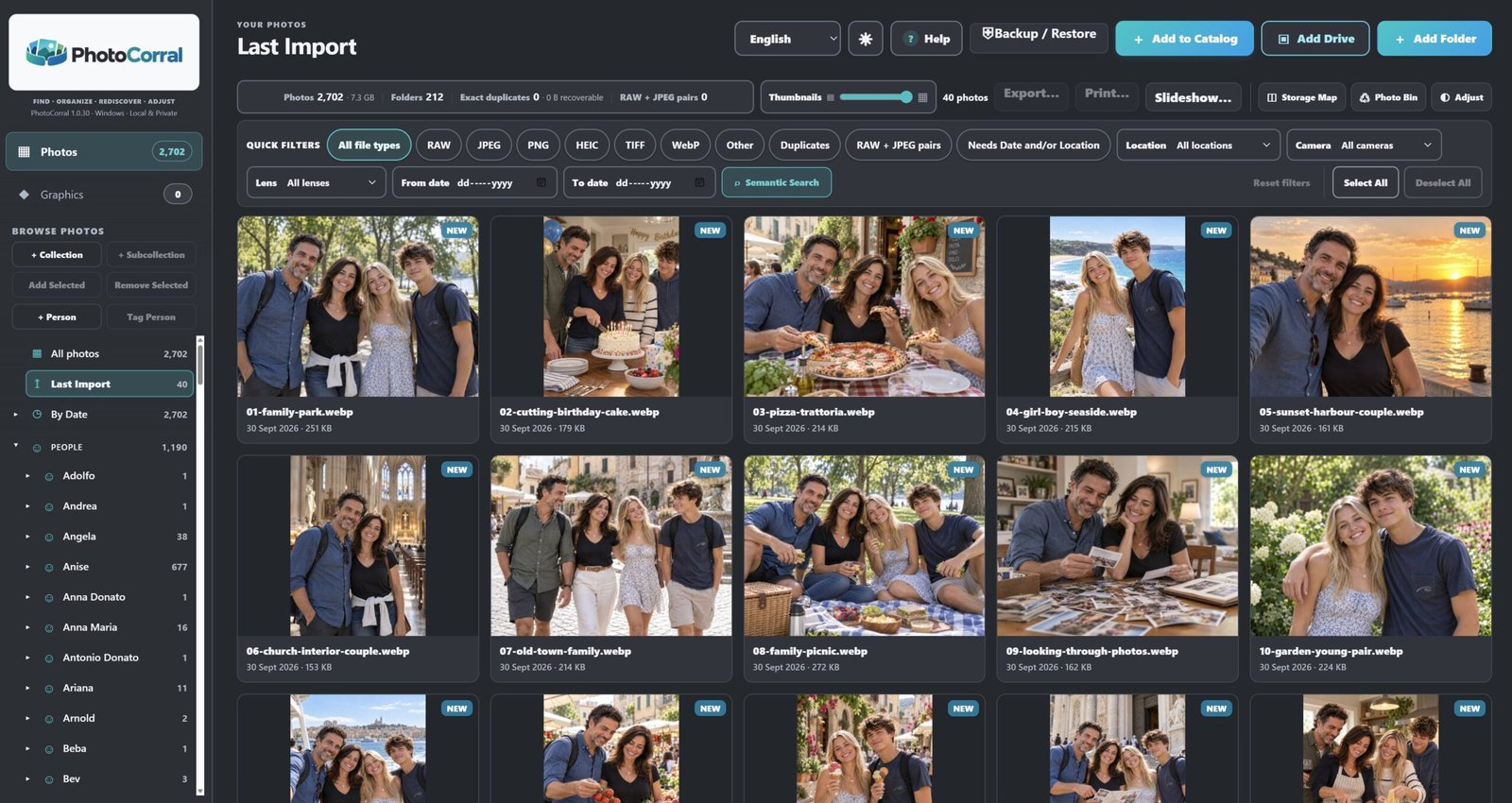The image size is (1512, 803).
Task: Click the large thumbnail grid icon
Action: coord(922,97)
